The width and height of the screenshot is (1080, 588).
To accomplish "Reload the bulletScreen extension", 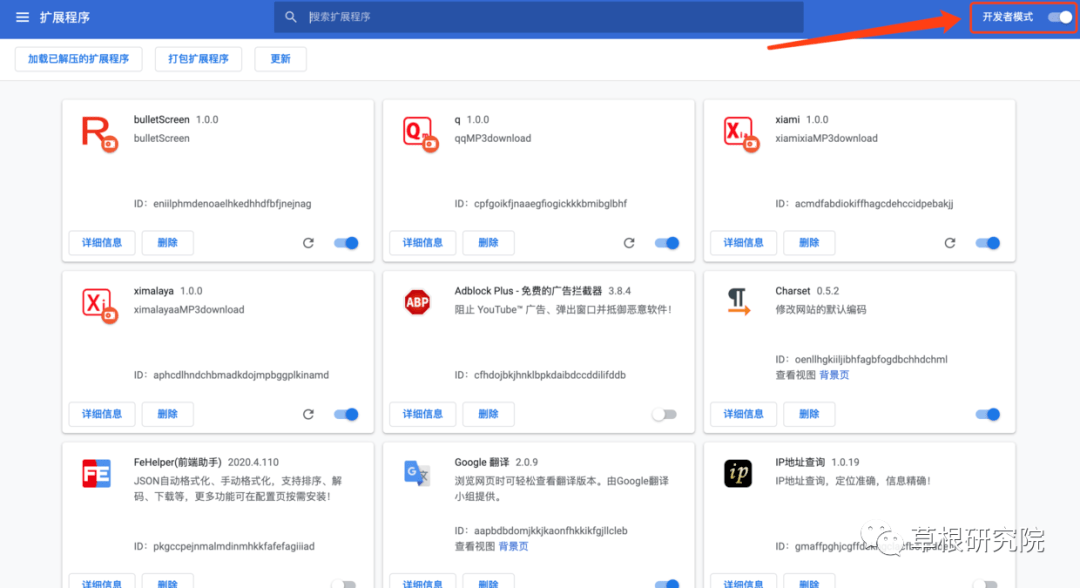I will point(309,243).
